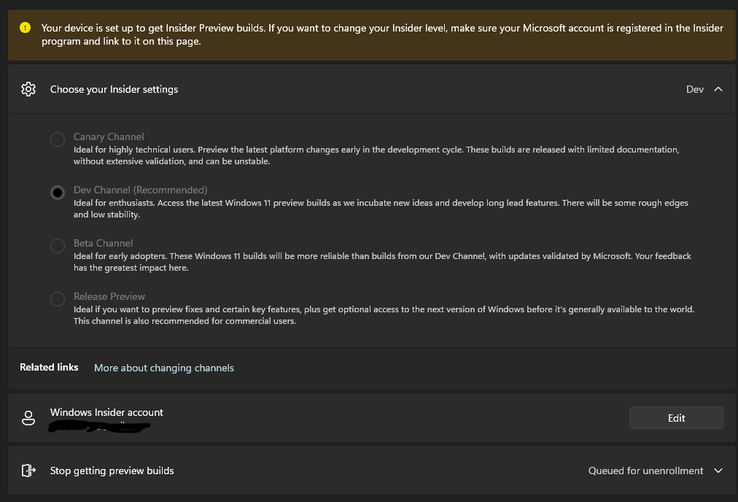Click the Beta Channel title text
The height and width of the screenshot is (502, 738).
pyautogui.click(x=103, y=243)
